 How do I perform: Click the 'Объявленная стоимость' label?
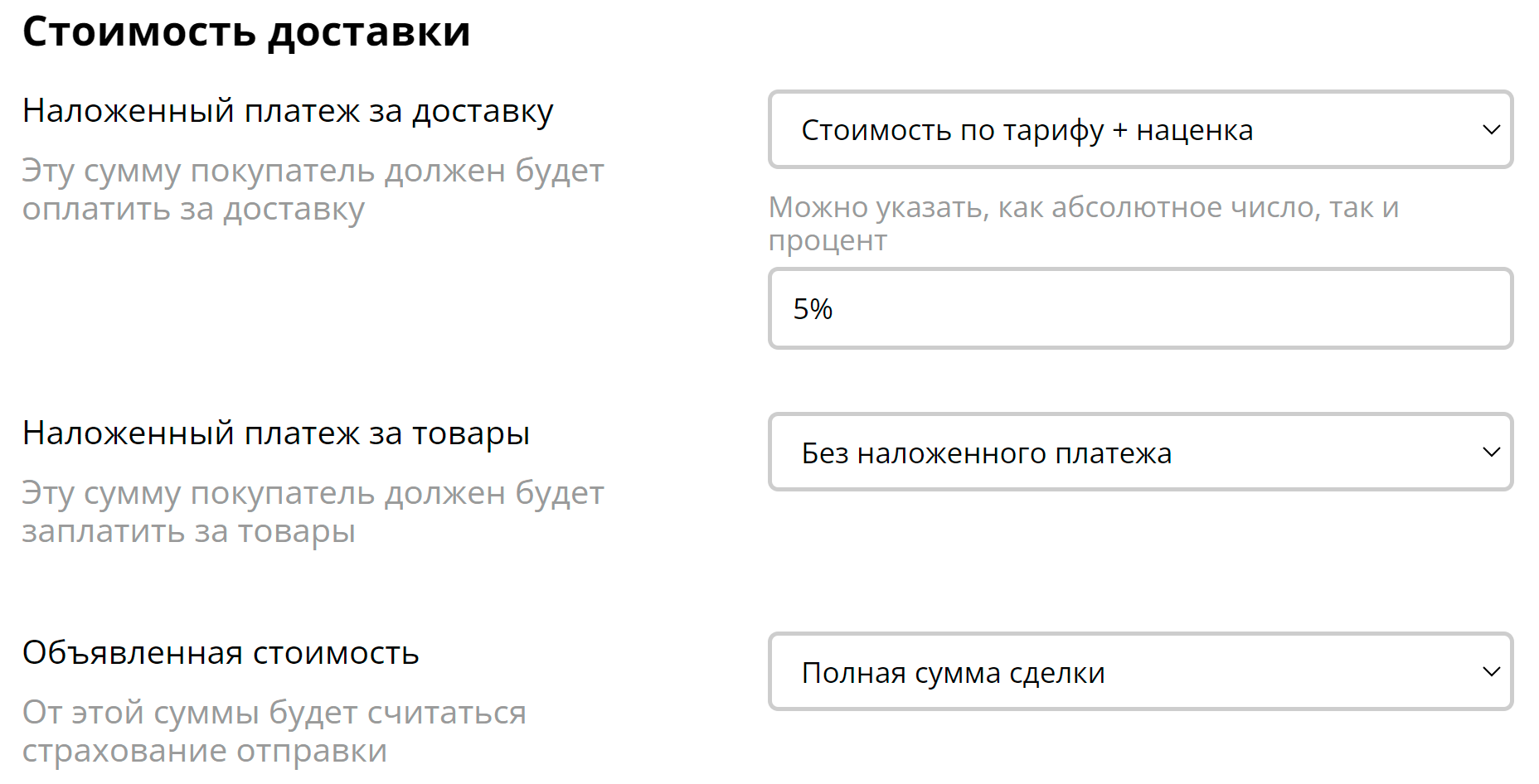pyautogui.click(x=221, y=653)
